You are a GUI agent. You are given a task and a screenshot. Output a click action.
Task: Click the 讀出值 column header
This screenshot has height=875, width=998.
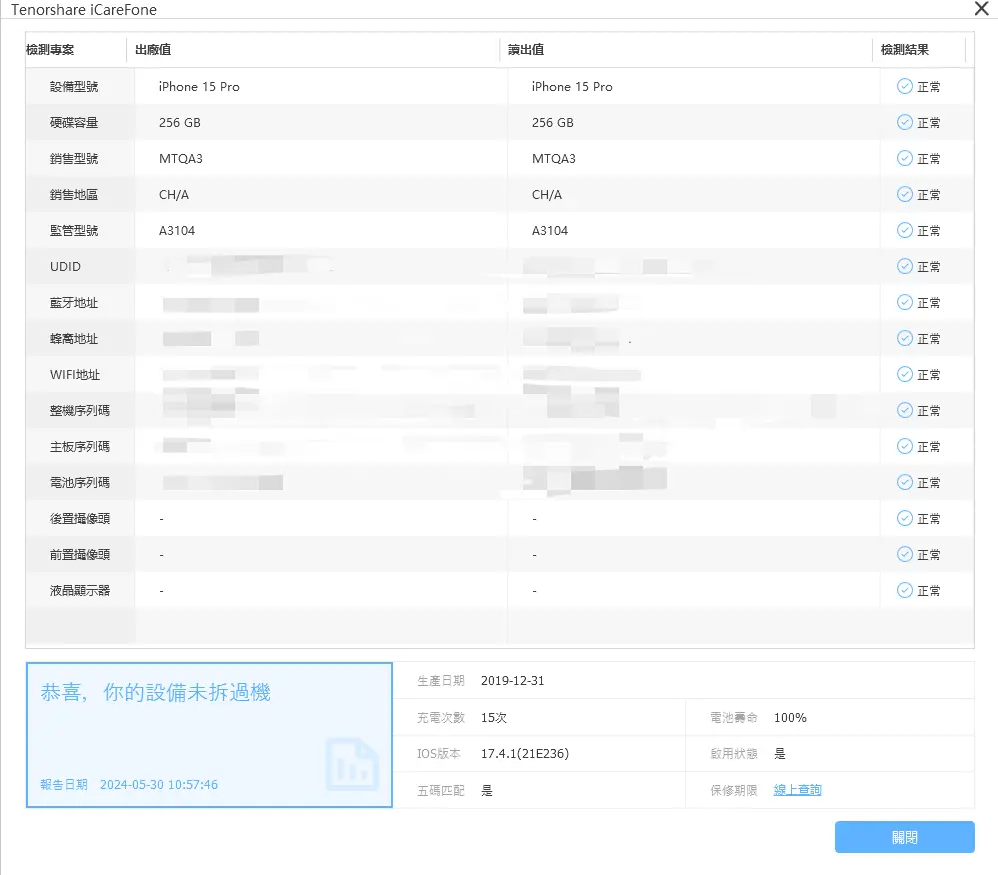526,50
